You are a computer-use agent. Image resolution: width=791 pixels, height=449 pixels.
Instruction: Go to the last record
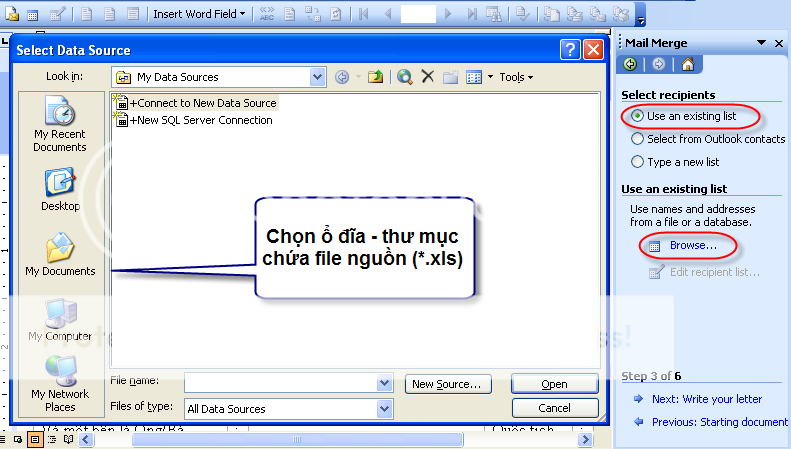click(x=472, y=14)
